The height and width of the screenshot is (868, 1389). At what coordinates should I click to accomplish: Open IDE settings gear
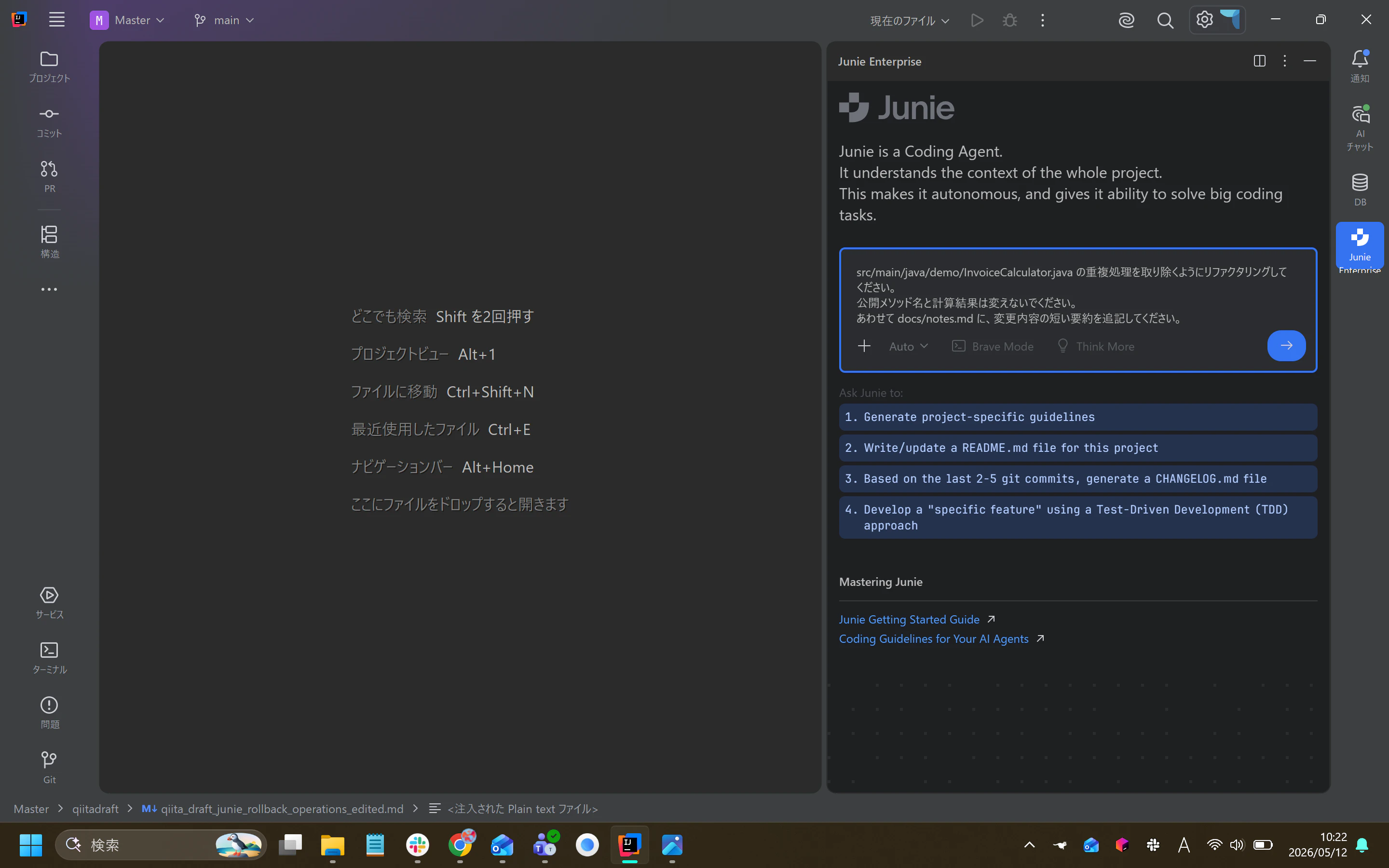pyautogui.click(x=1204, y=20)
